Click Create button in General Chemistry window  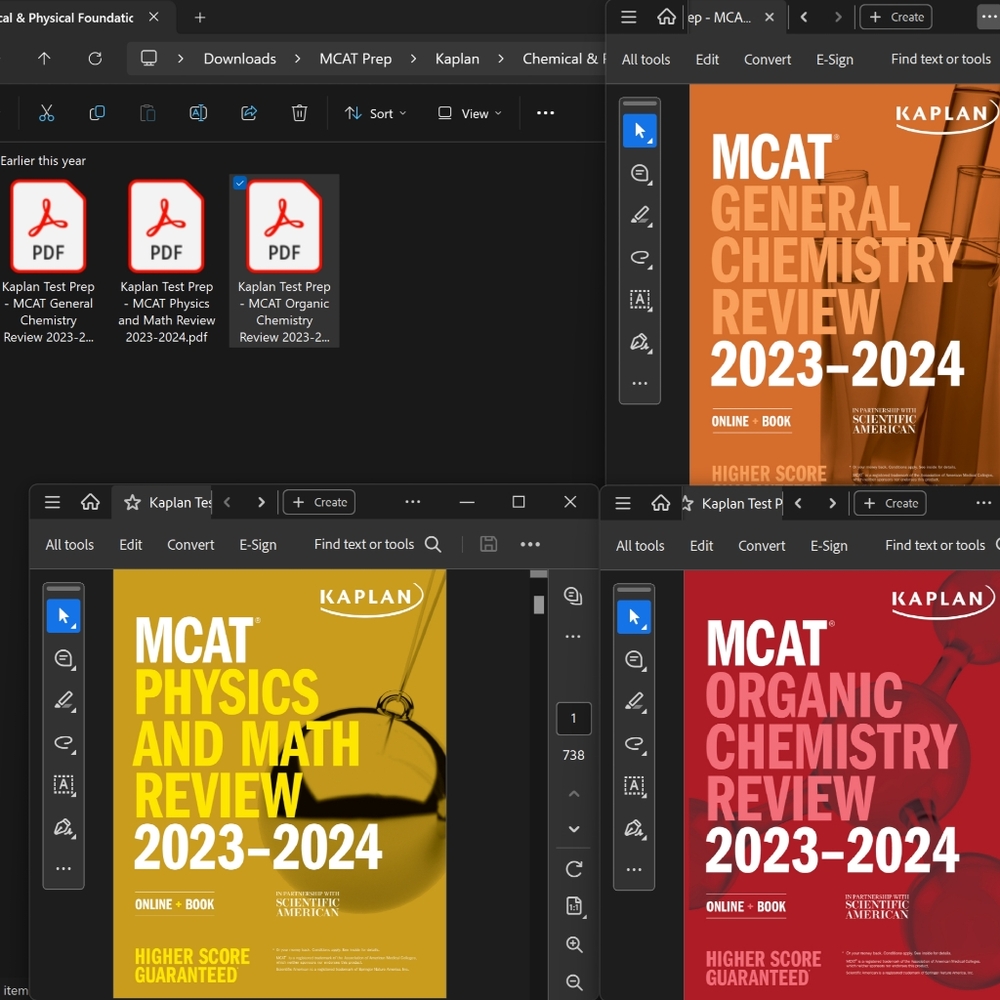(x=896, y=17)
